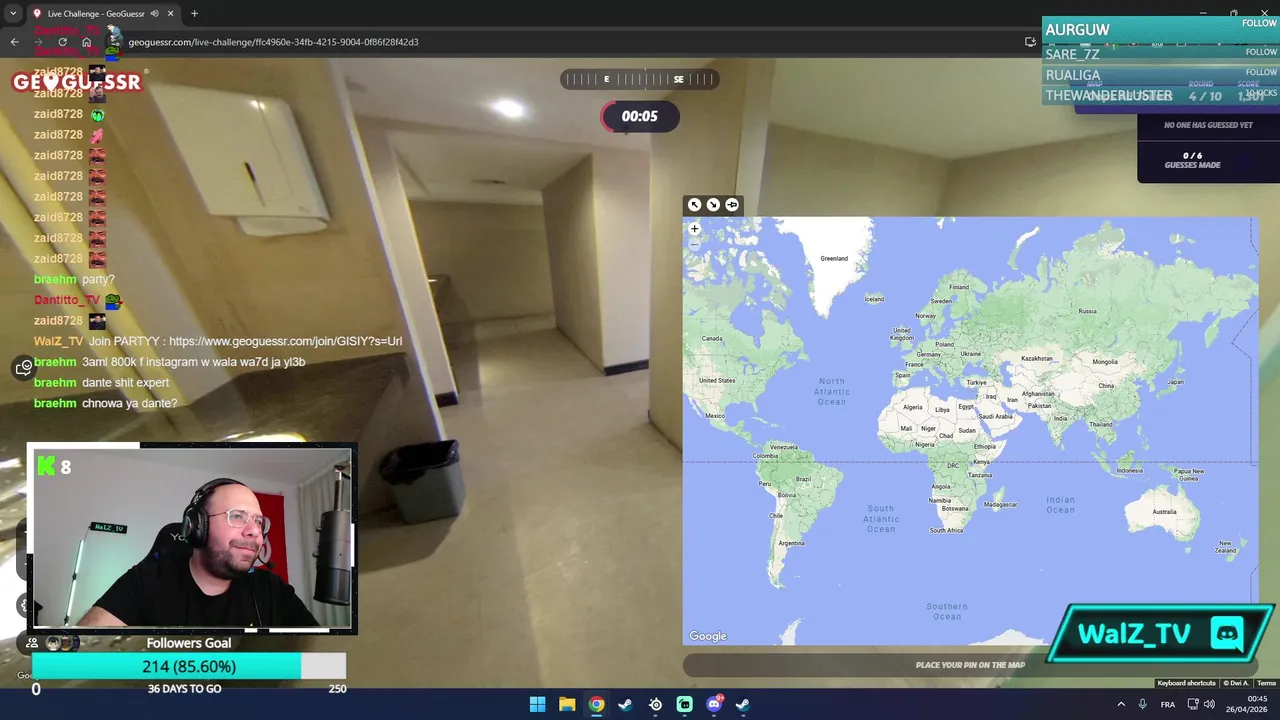Click the microphone tray icon
The image size is (1280, 720).
click(1142, 704)
